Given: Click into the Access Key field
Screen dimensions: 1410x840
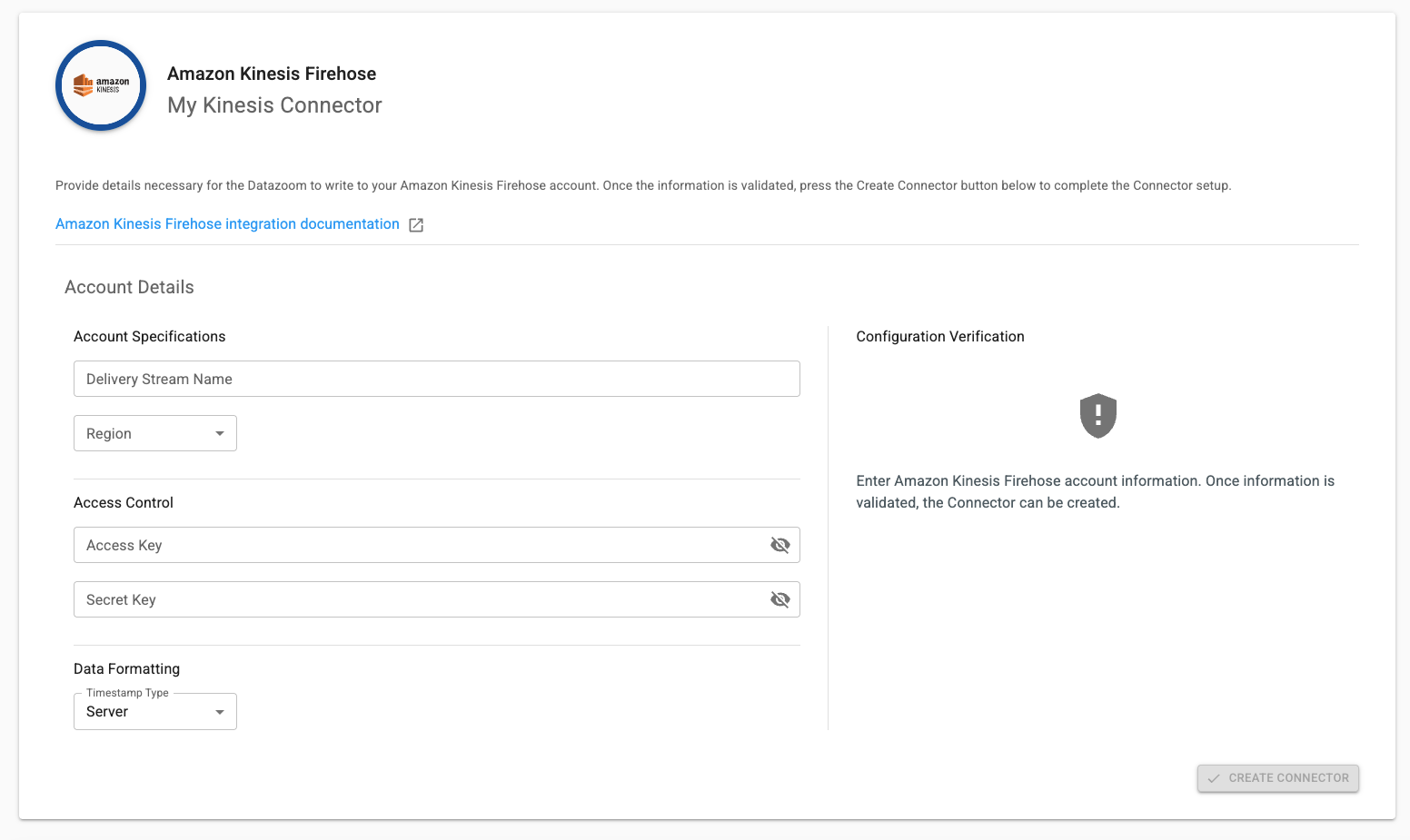Looking at the screenshot, I should tap(418, 545).
